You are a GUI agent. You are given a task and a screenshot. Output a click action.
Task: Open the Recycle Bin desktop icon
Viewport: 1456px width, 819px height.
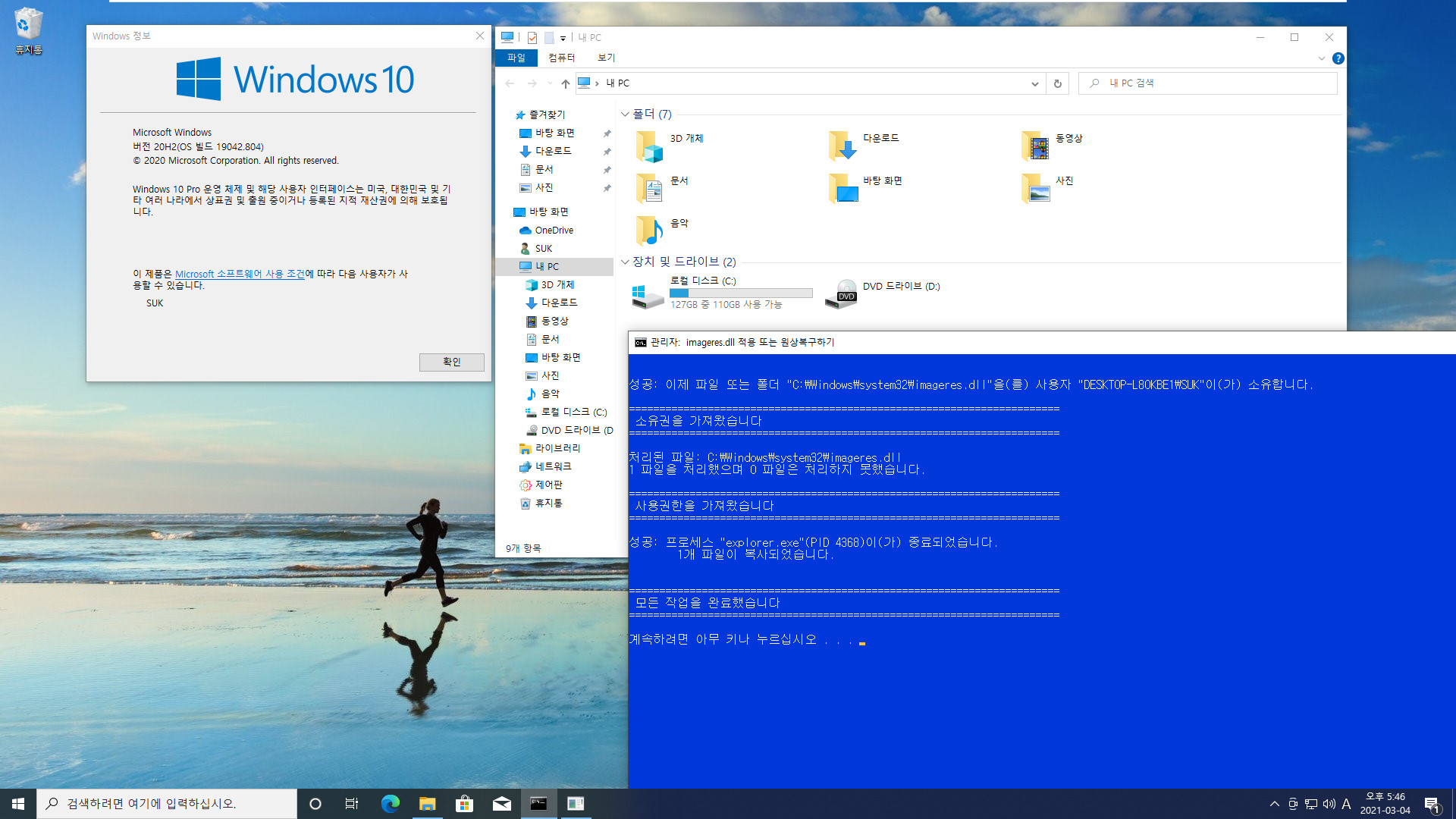(x=28, y=30)
